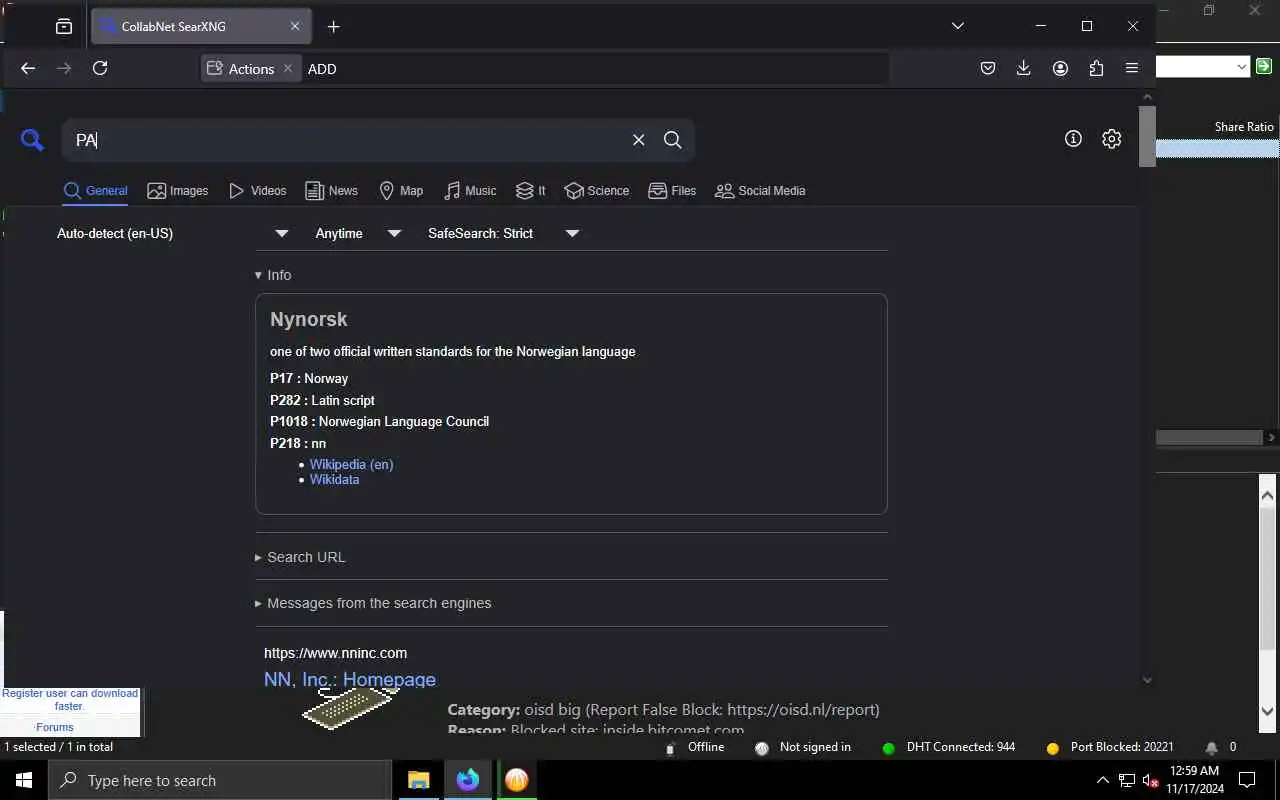Show hidden system tray icons
The width and height of the screenshot is (1280, 800).
[x=1103, y=780]
